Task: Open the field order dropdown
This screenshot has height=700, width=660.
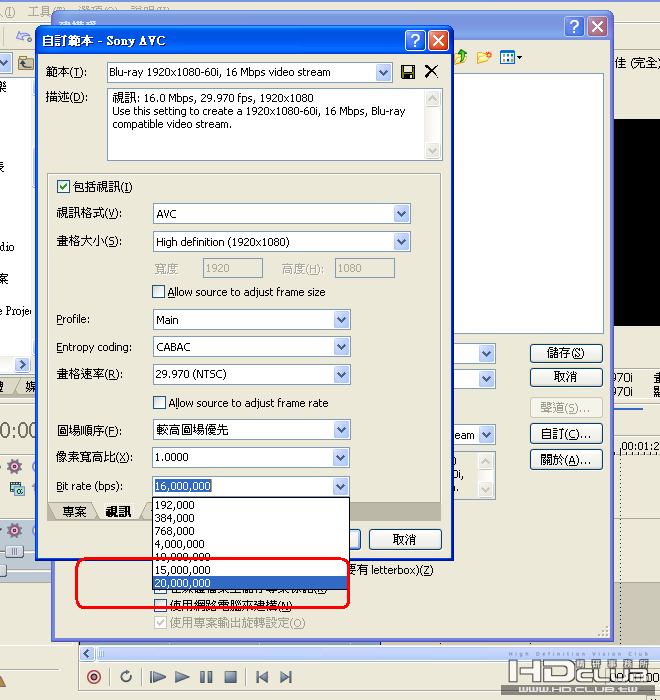Action: (x=342, y=430)
